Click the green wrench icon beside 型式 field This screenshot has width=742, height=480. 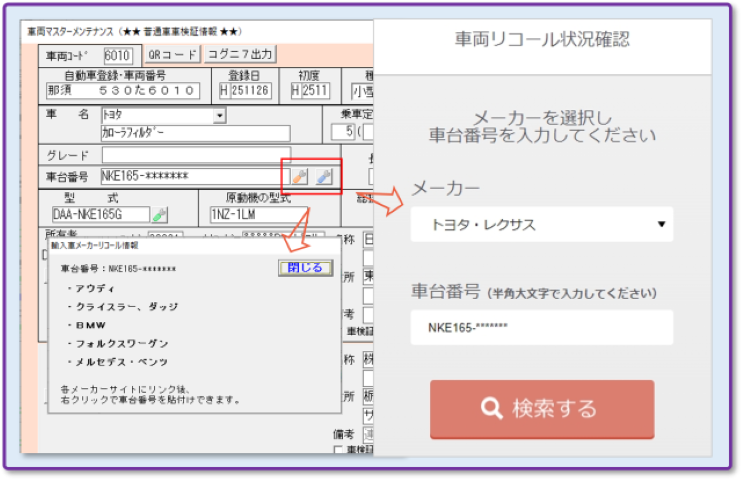click(161, 214)
